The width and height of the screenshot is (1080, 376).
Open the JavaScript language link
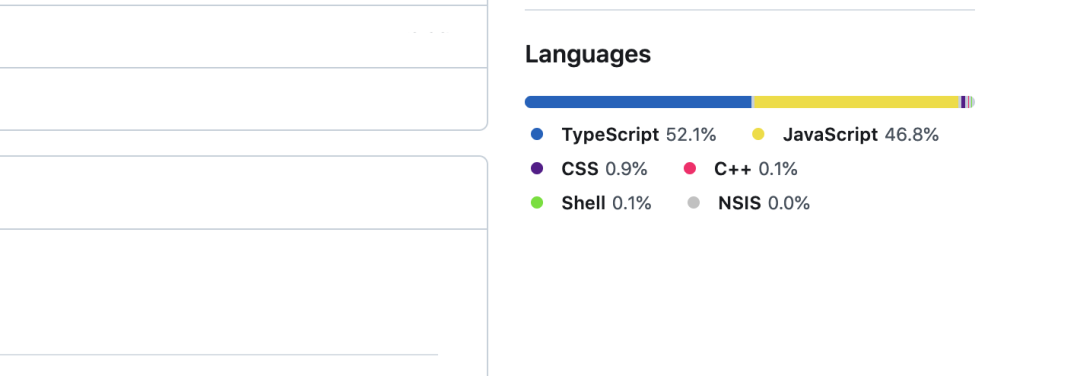click(x=830, y=135)
